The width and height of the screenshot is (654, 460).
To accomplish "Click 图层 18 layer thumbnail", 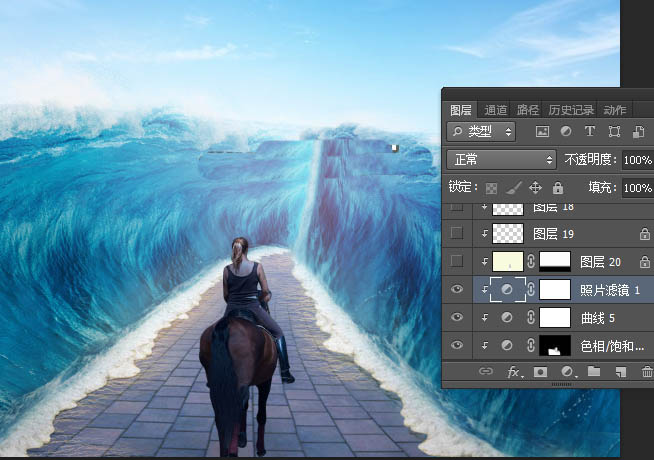I will pyautogui.click(x=508, y=209).
